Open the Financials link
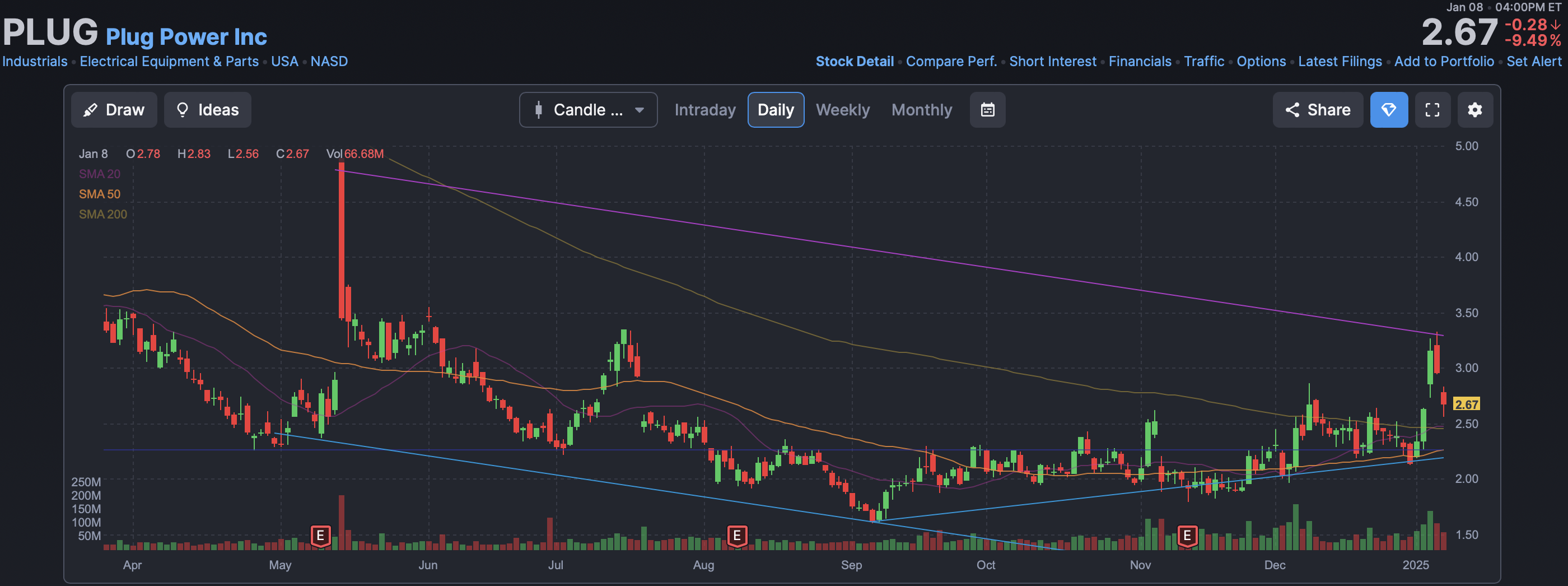The height and width of the screenshot is (586, 1568). (x=1140, y=62)
